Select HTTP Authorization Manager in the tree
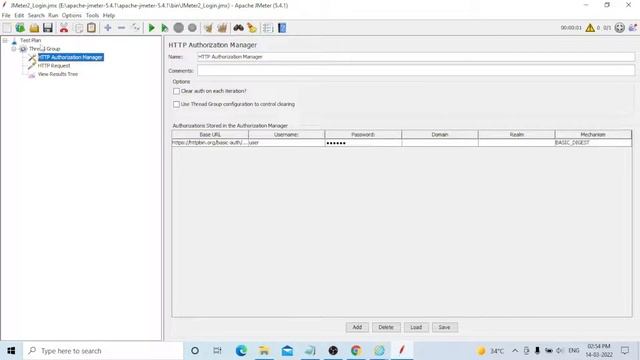The width and height of the screenshot is (640, 360). (x=70, y=57)
